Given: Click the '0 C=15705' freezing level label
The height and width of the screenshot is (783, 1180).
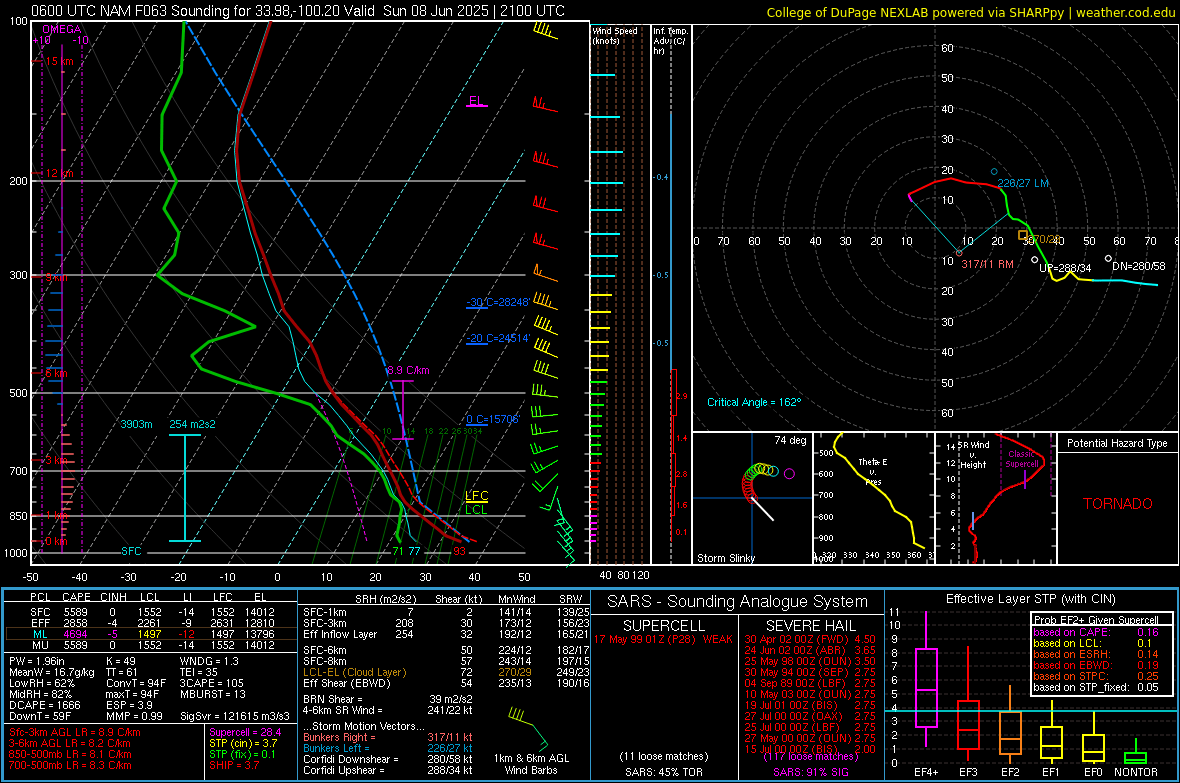Looking at the screenshot, I should (x=493, y=419).
